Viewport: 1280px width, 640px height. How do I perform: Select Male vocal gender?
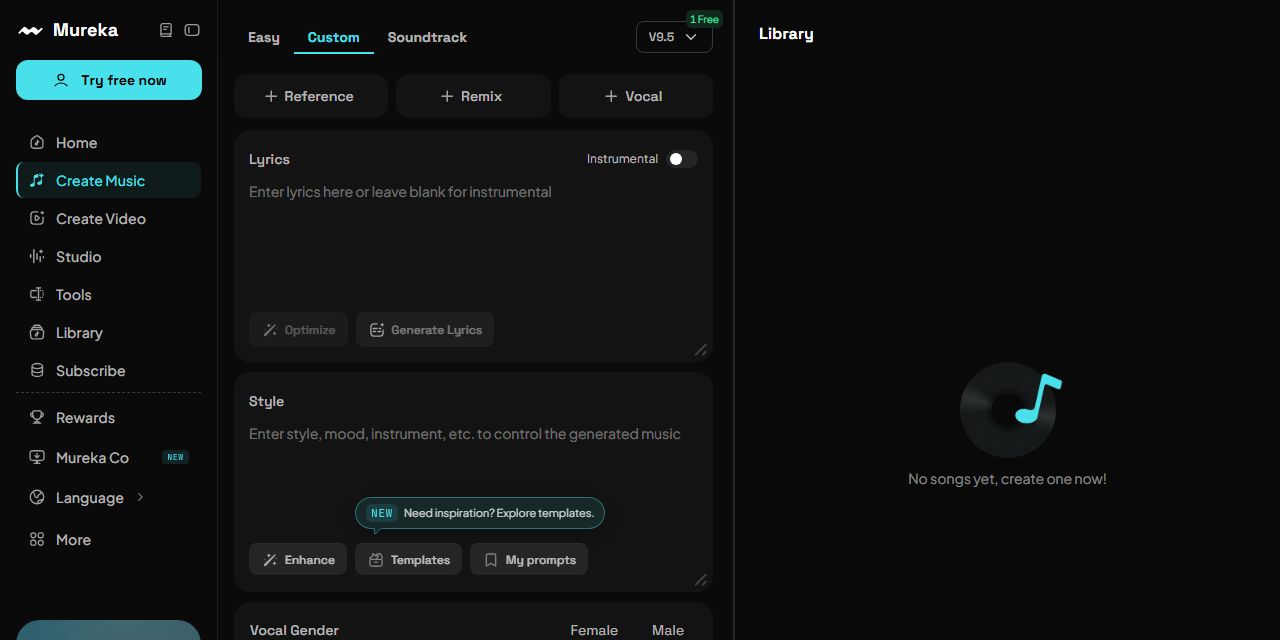point(668,630)
